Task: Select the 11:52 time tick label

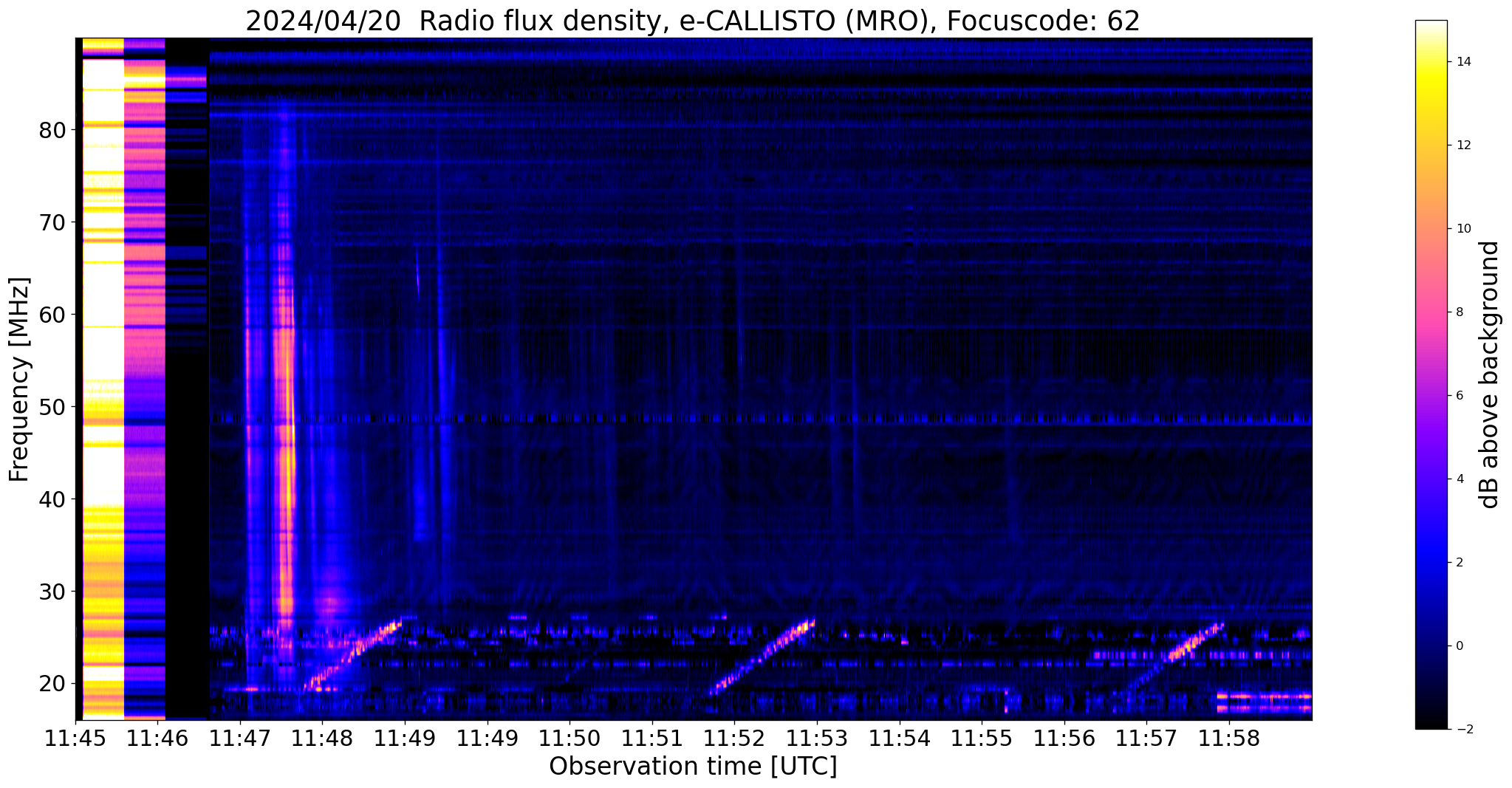Action: (735, 739)
